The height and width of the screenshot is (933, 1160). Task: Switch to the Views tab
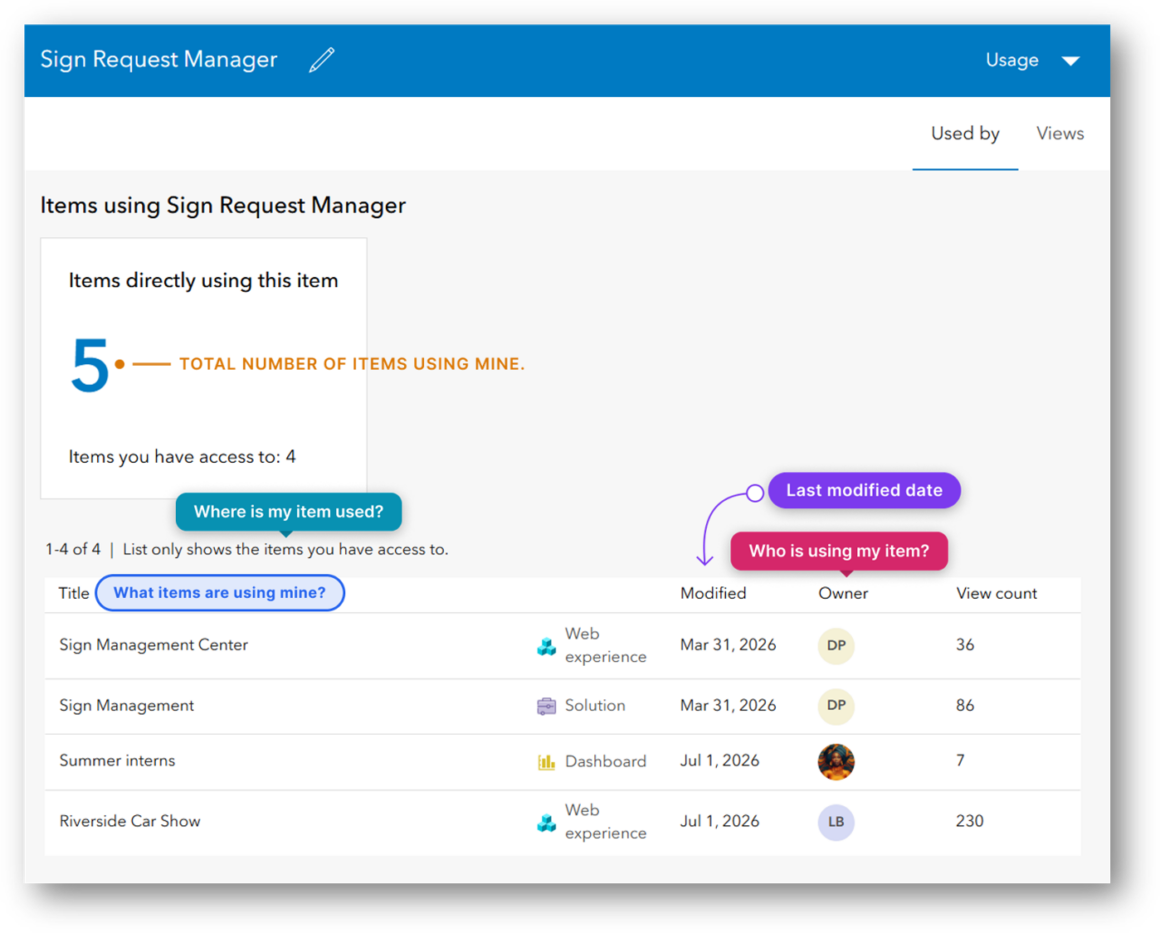1059,133
